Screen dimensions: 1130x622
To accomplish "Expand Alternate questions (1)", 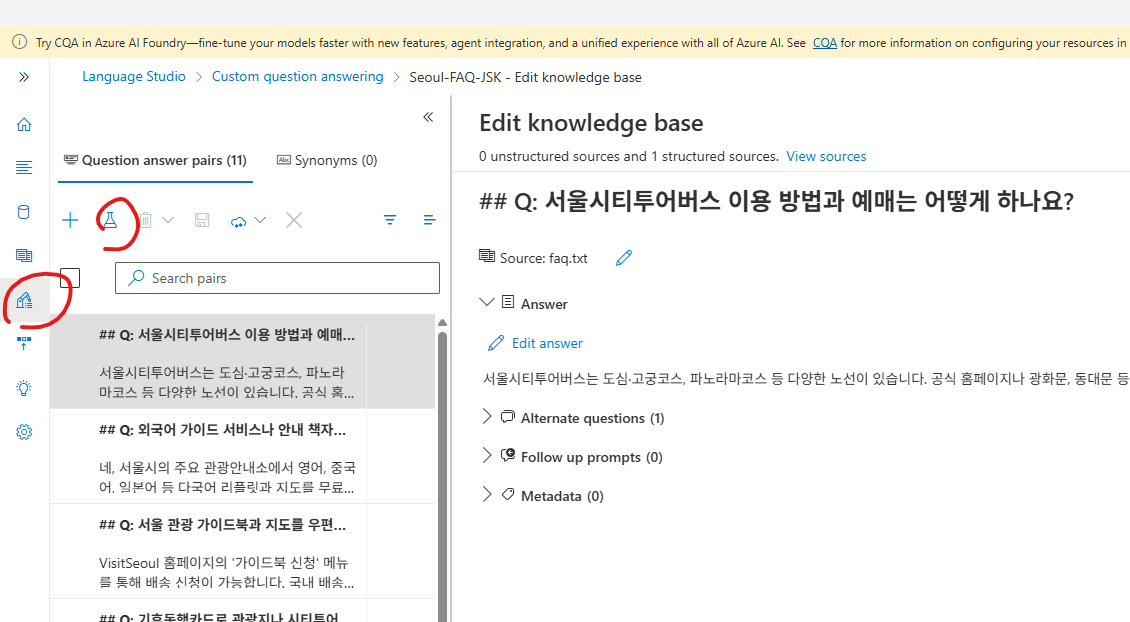I will (x=487, y=416).
